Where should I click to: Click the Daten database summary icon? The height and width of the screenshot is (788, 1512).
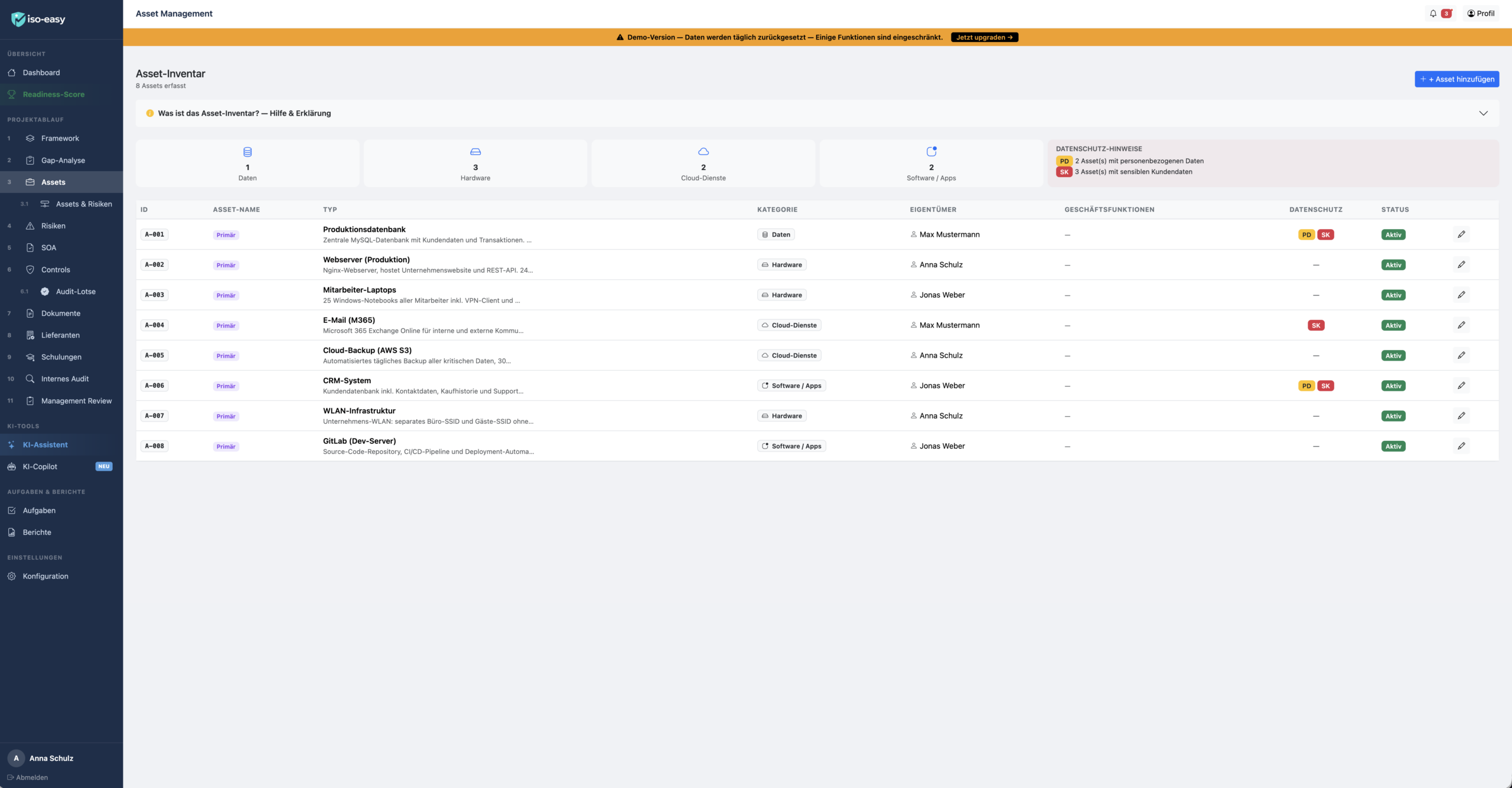point(247,152)
